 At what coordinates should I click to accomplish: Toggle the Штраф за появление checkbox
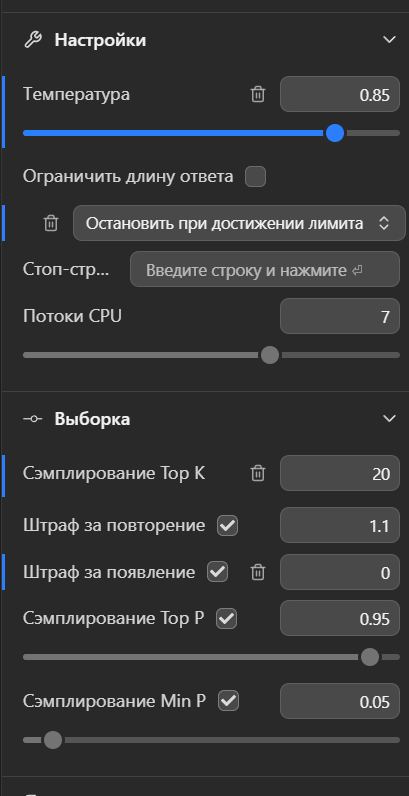[218, 572]
